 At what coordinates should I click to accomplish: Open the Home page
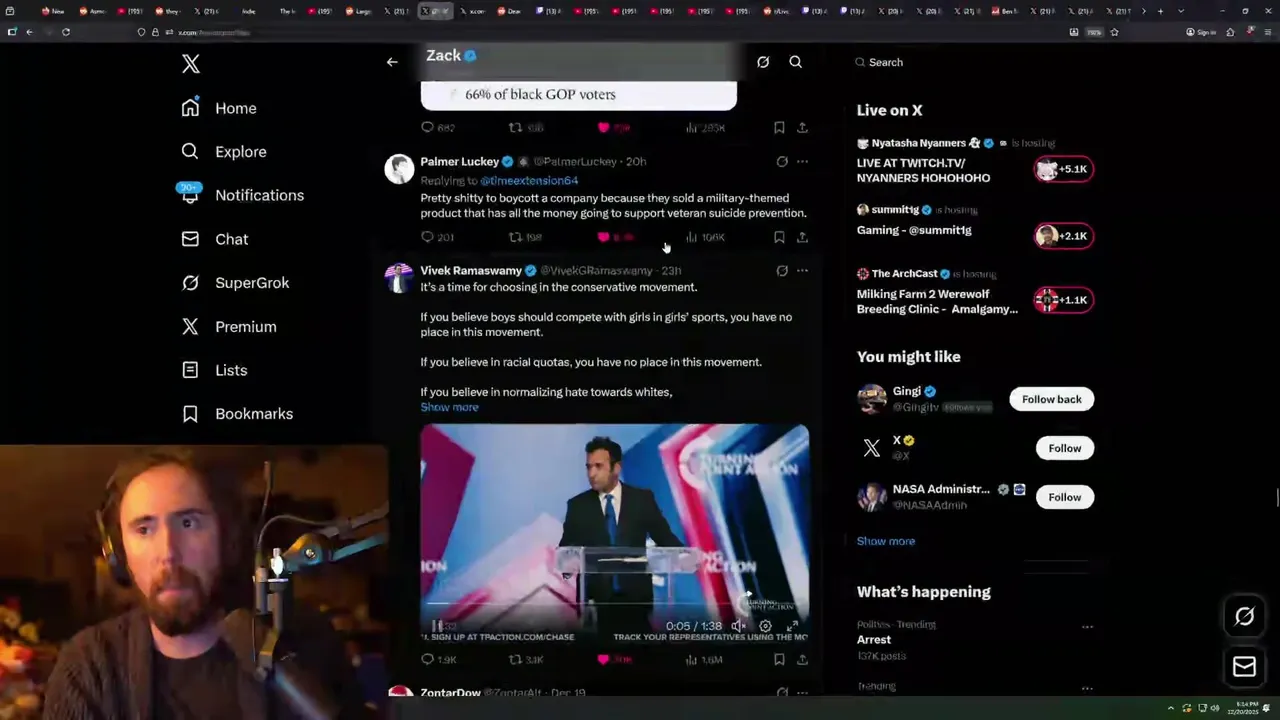[219, 108]
